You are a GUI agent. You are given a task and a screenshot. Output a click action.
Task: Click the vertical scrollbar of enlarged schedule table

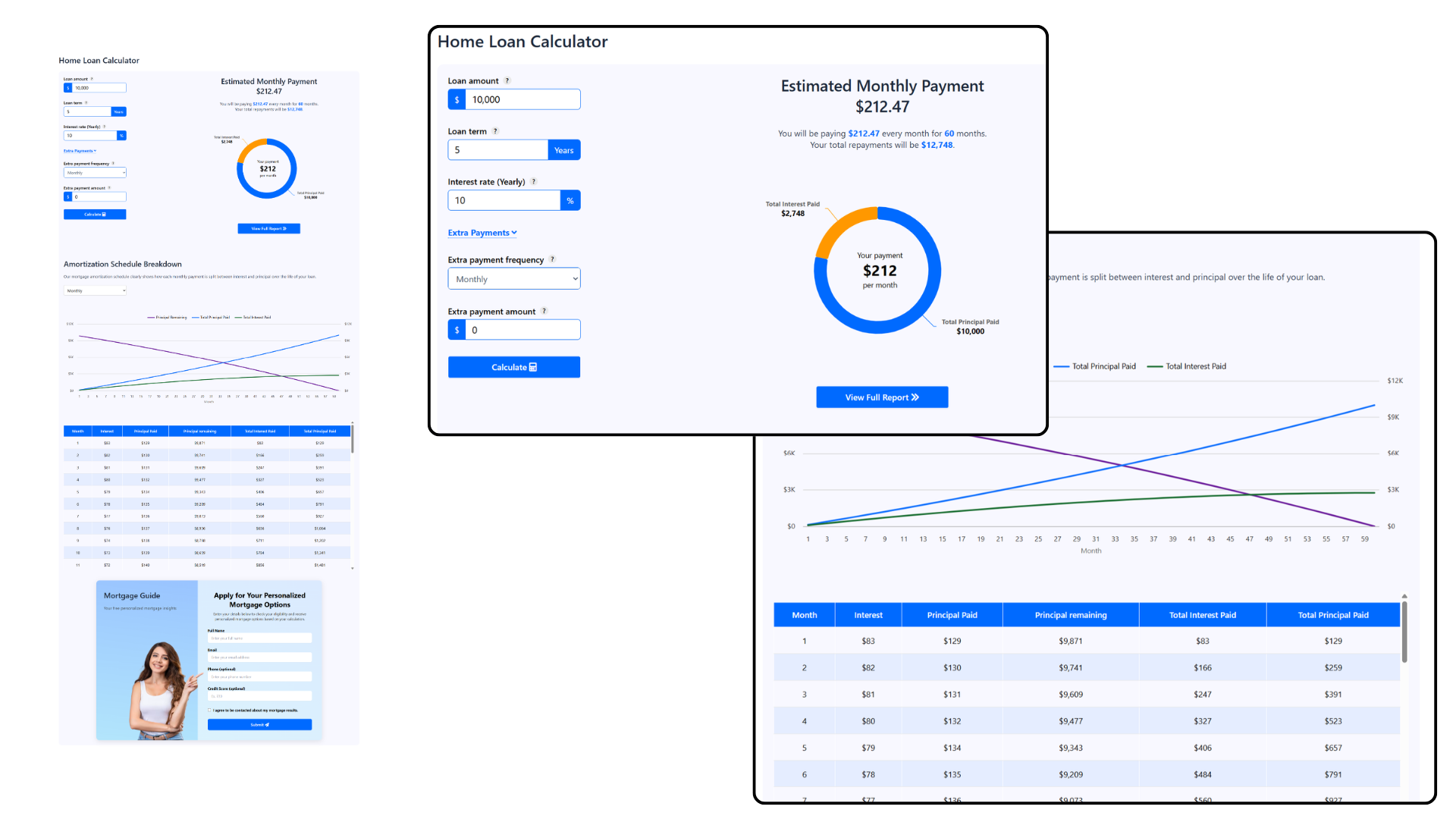1404,632
